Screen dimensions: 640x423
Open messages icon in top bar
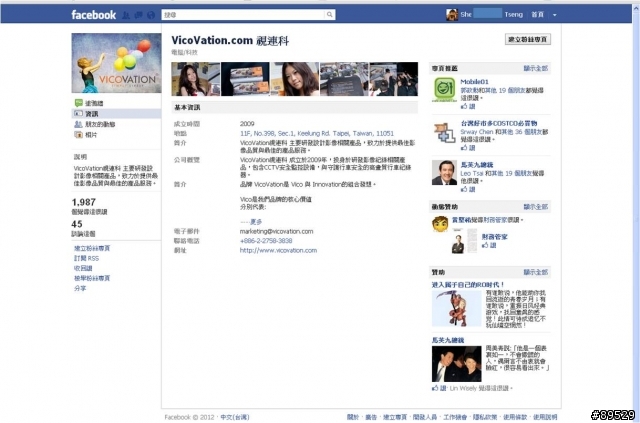coord(138,15)
